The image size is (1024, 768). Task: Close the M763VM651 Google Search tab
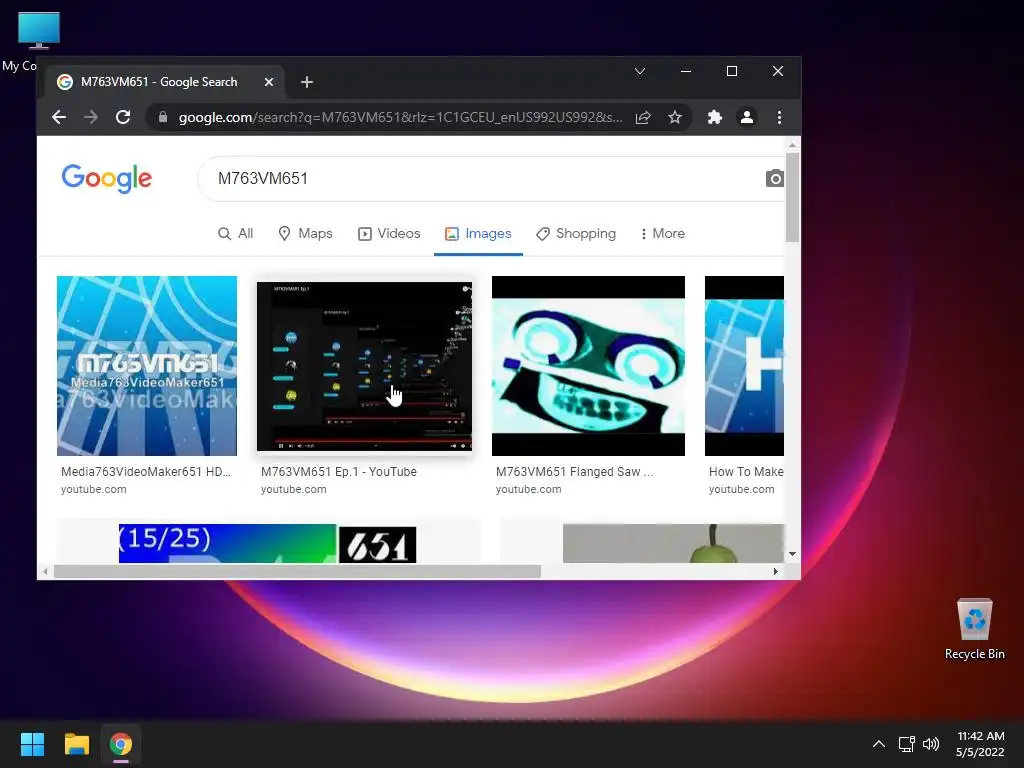[x=268, y=82]
